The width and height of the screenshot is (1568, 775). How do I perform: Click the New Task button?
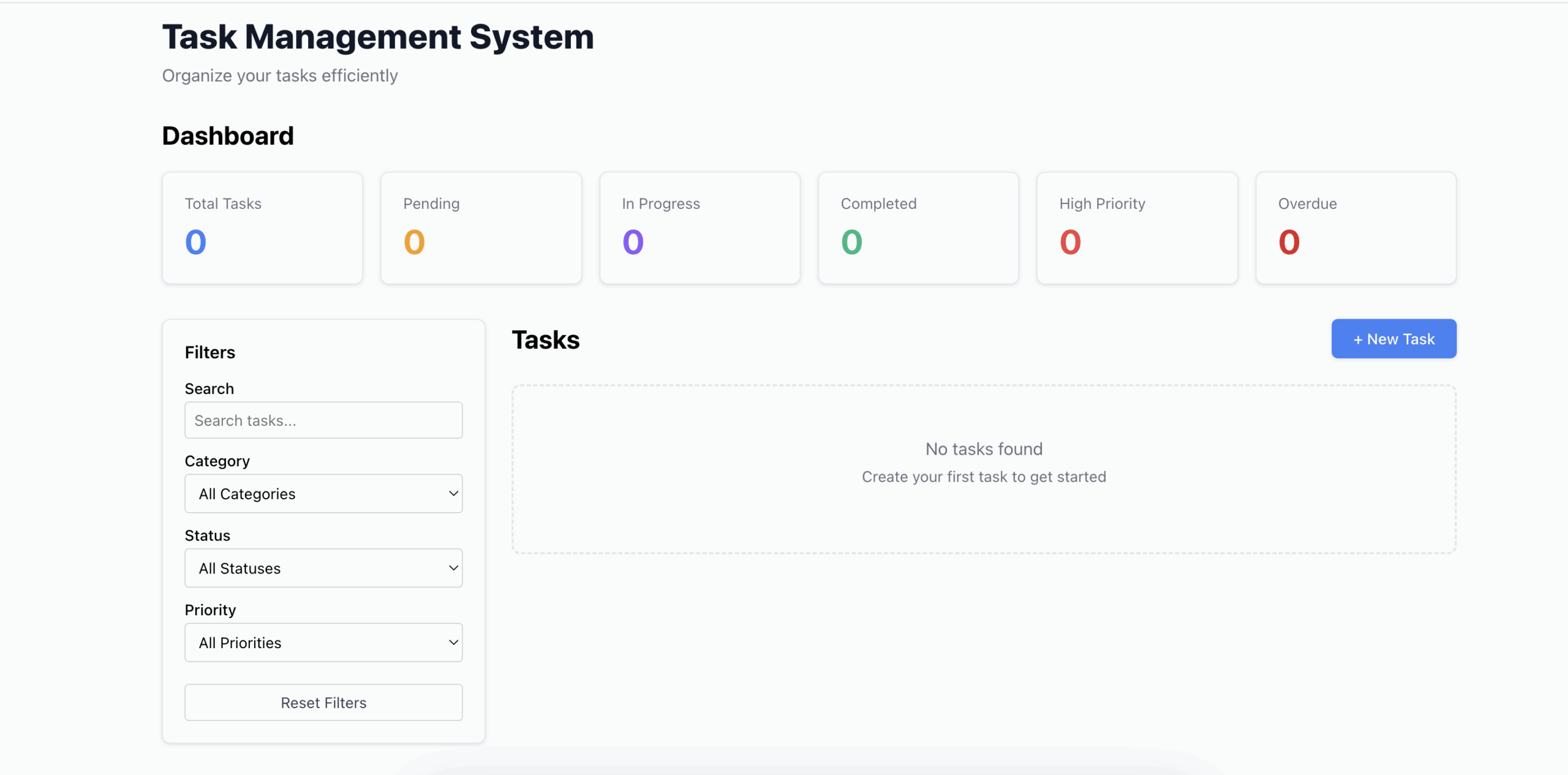pyautogui.click(x=1393, y=338)
